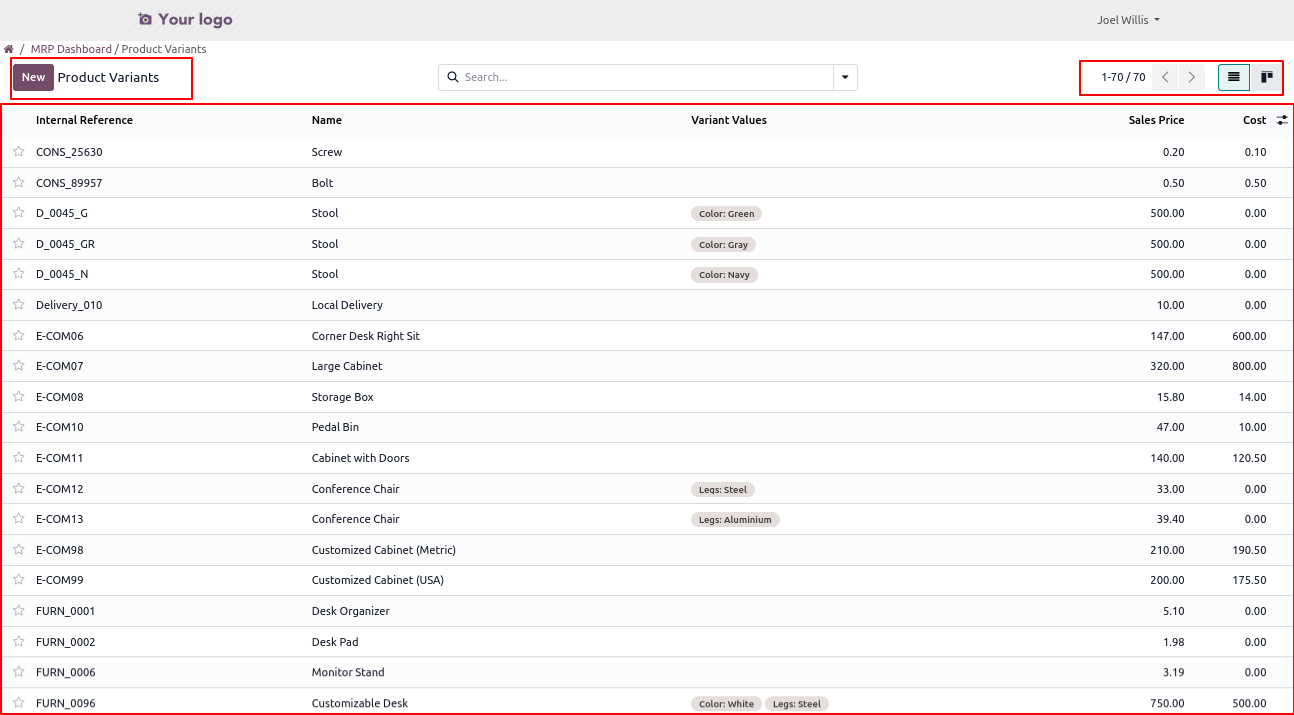The image size is (1294, 715).
Task: Open the Joel Willis user menu
Action: click(x=1128, y=20)
